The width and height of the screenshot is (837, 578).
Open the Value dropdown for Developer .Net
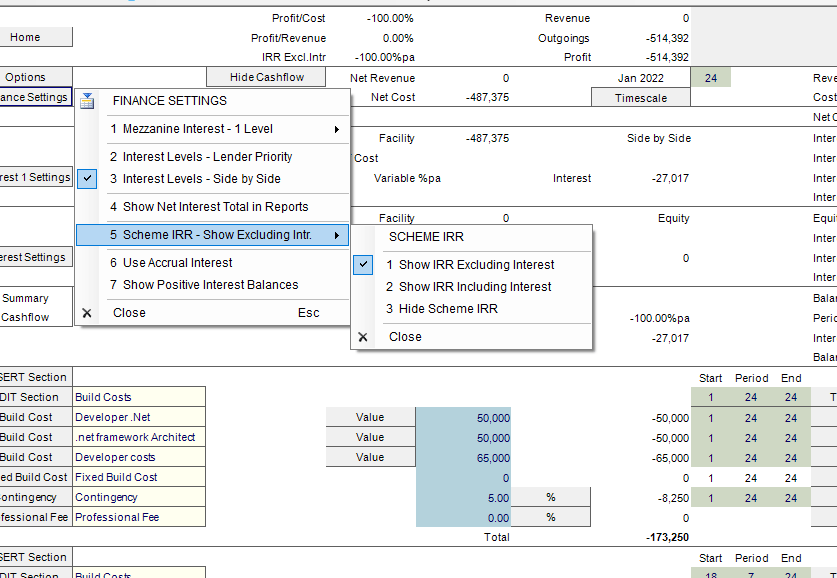[x=370, y=417]
